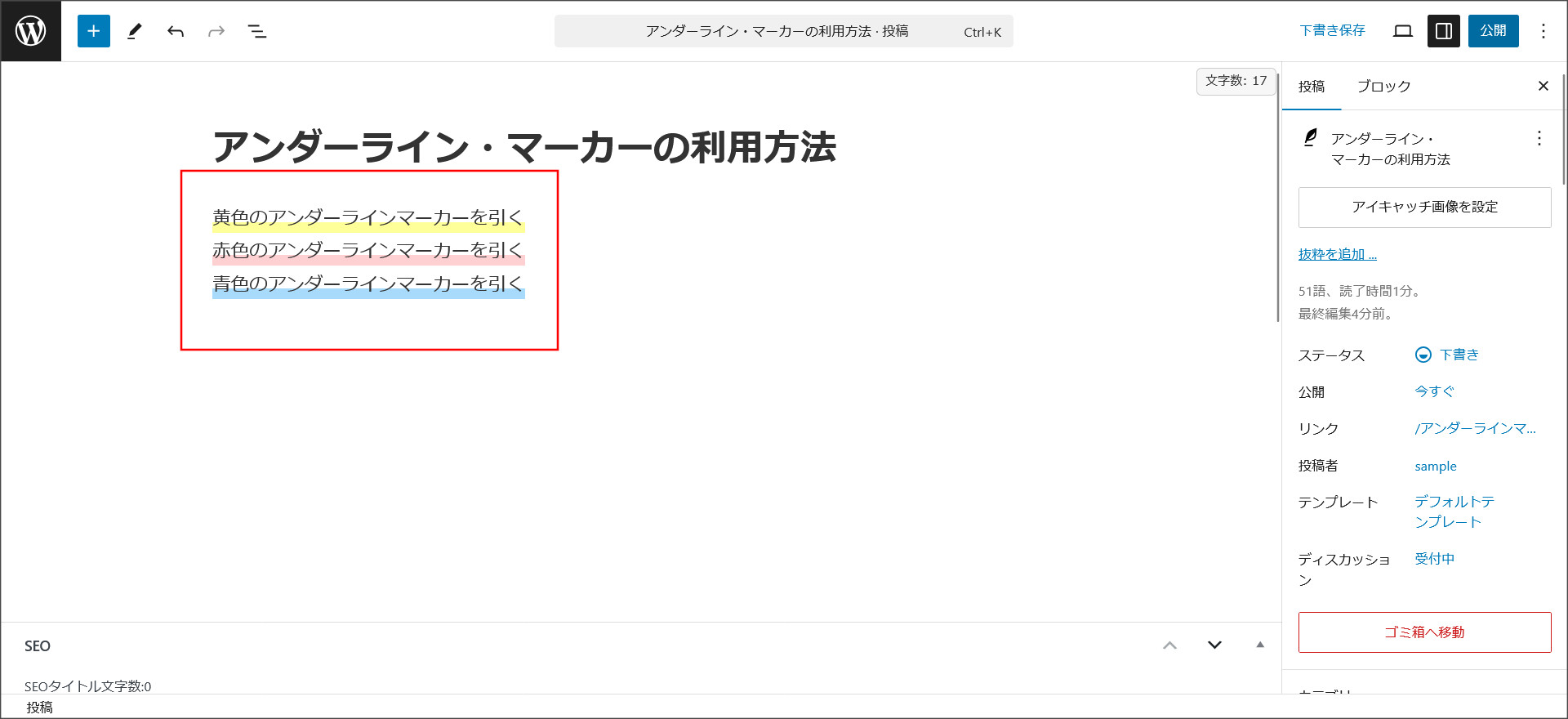This screenshot has width=1568, height=719.
Task: Undo the last change
Action: pos(176,31)
